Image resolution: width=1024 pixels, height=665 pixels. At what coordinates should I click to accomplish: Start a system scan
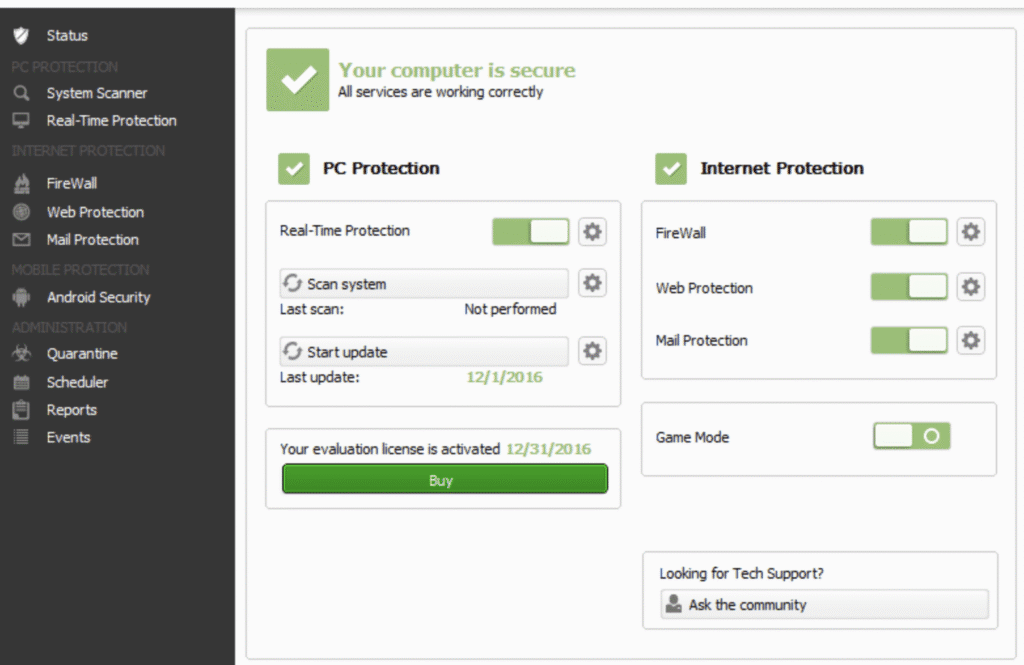422,283
